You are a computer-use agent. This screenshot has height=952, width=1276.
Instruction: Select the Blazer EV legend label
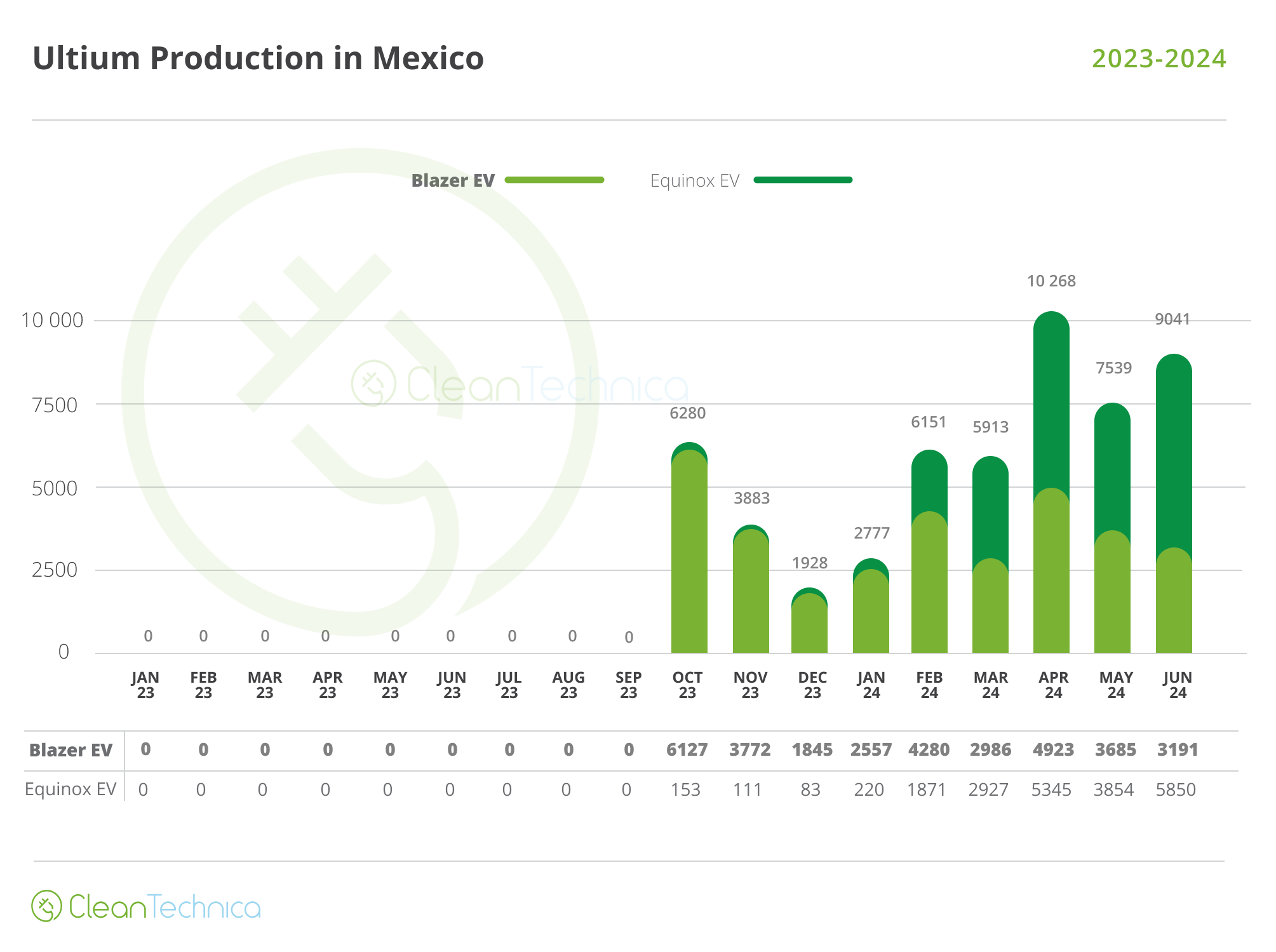click(453, 180)
